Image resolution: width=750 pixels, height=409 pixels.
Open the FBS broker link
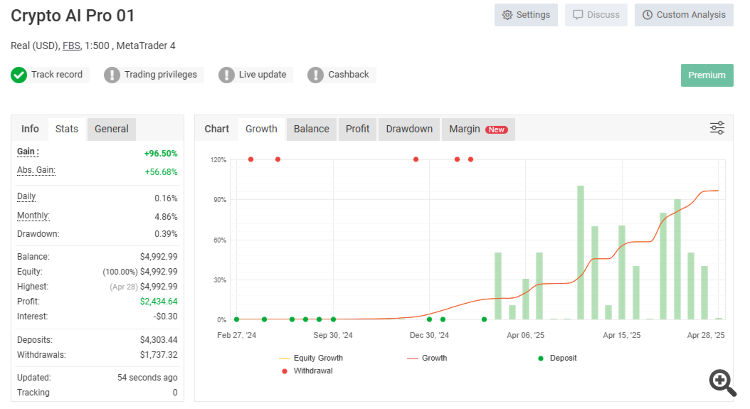[x=71, y=46]
